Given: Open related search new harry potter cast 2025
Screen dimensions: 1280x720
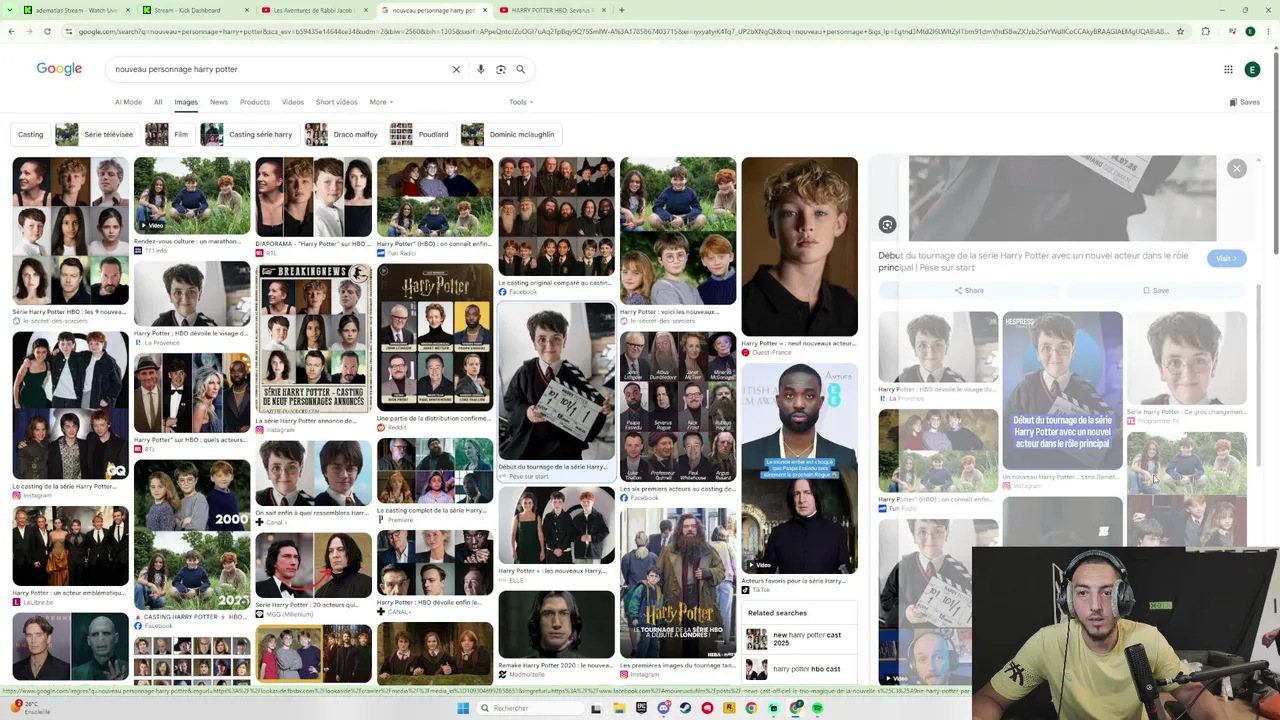Looking at the screenshot, I should [800, 639].
